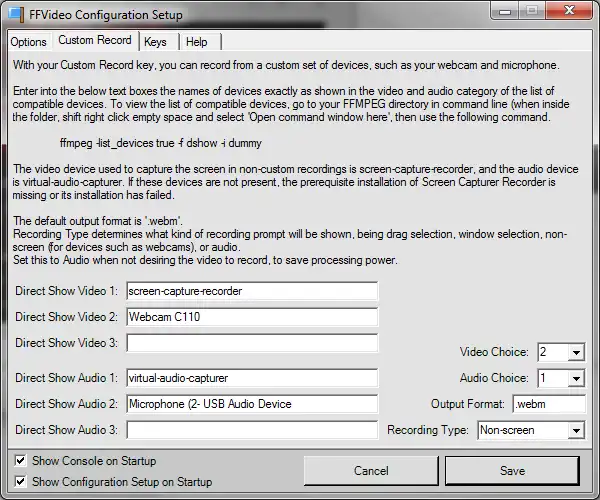Focus the empty Direct Show Video 3 field

pyautogui.click(x=252, y=343)
